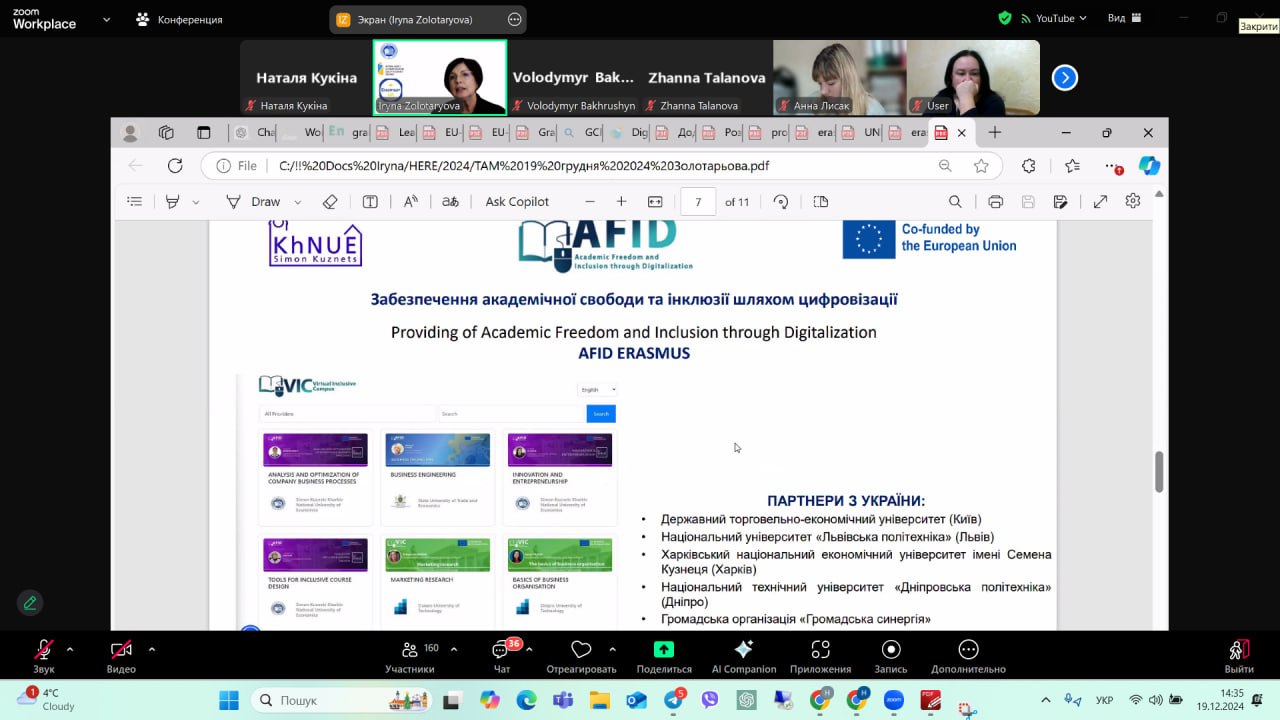Rotate the PDF page

coord(781,202)
